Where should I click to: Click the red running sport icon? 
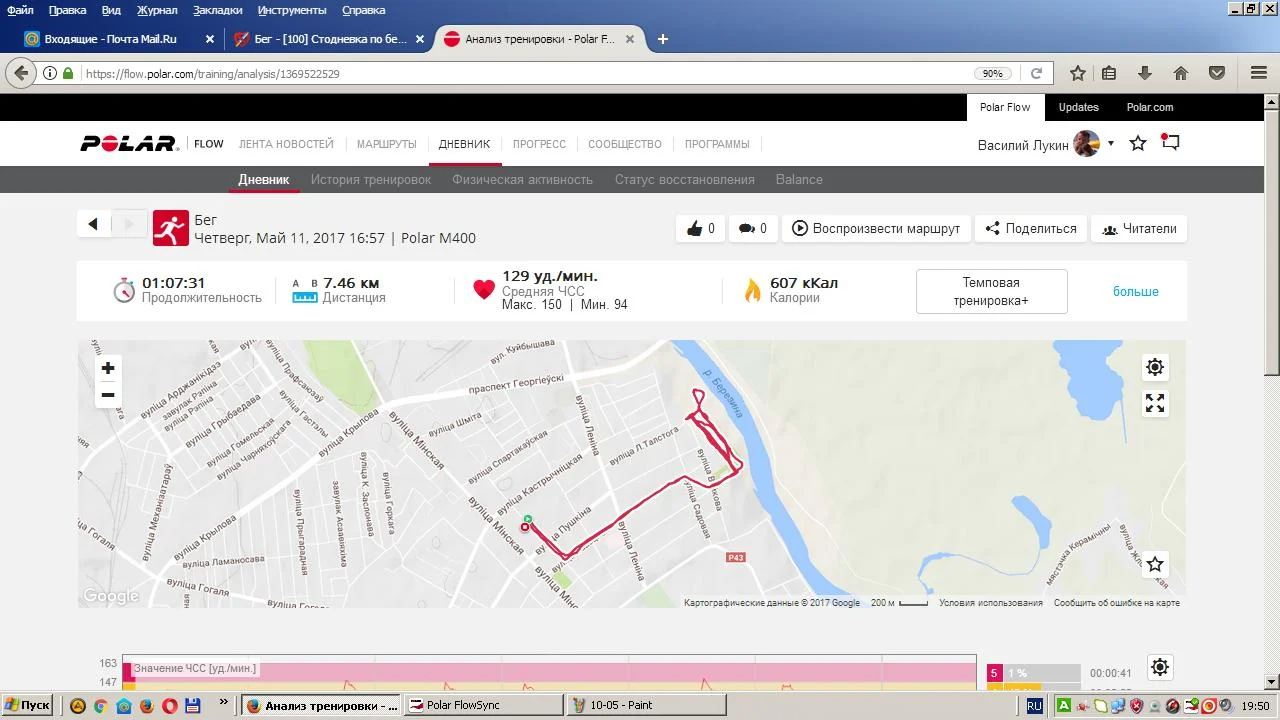(170, 228)
